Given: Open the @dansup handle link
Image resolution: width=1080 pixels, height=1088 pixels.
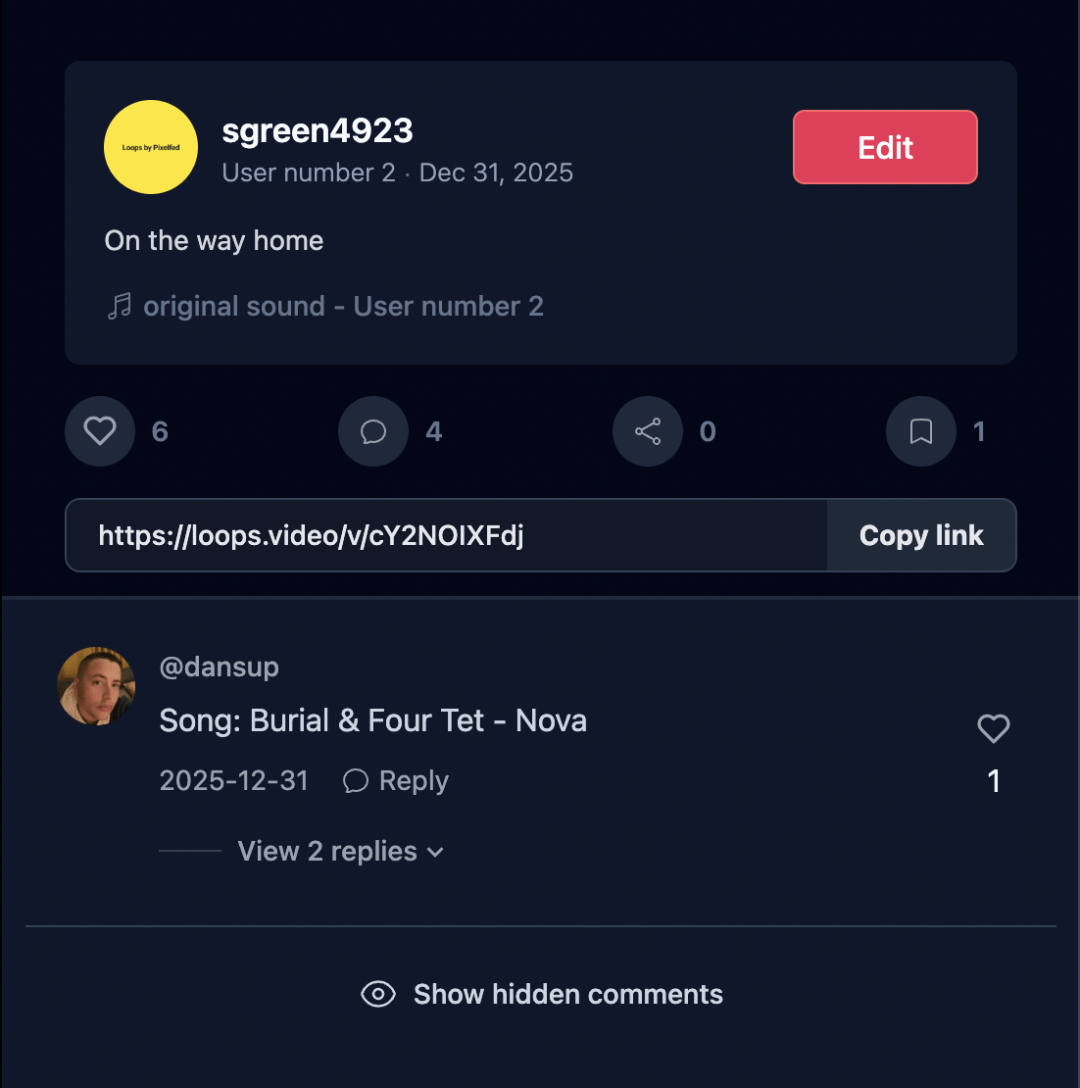Looking at the screenshot, I should click(219, 667).
